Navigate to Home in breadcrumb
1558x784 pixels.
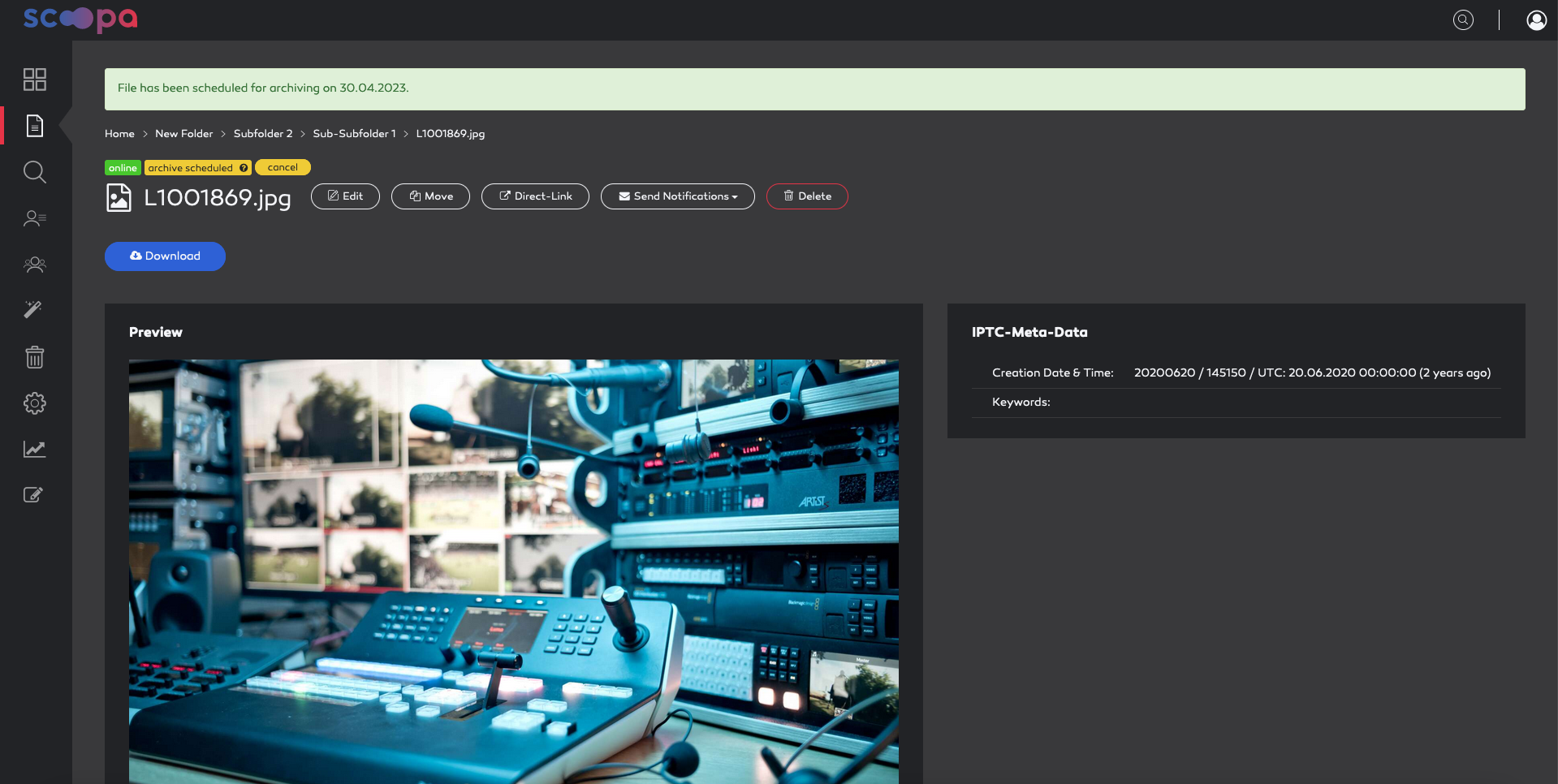coord(119,134)
